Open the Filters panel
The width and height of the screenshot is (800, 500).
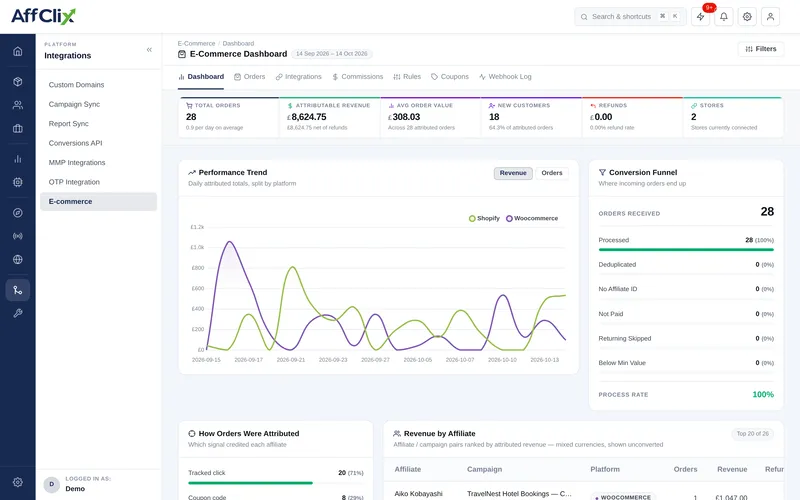pos(761,49)
